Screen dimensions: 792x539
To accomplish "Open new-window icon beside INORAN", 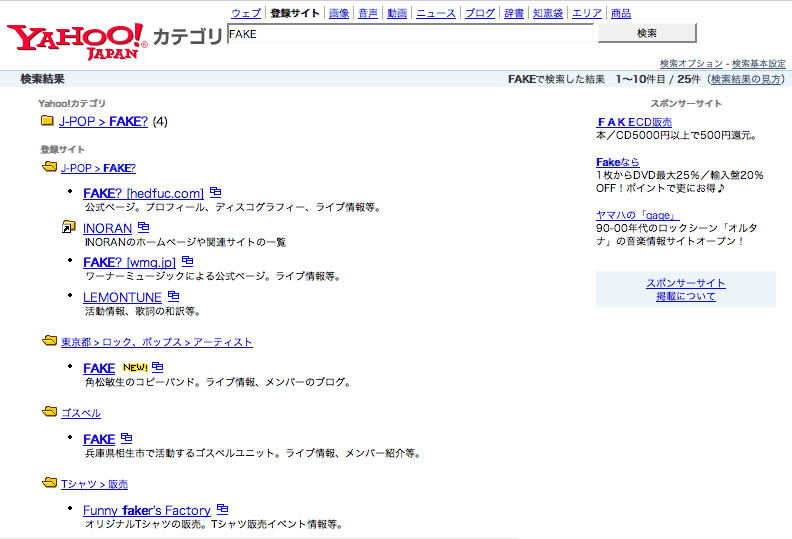I will coord(143,227).
